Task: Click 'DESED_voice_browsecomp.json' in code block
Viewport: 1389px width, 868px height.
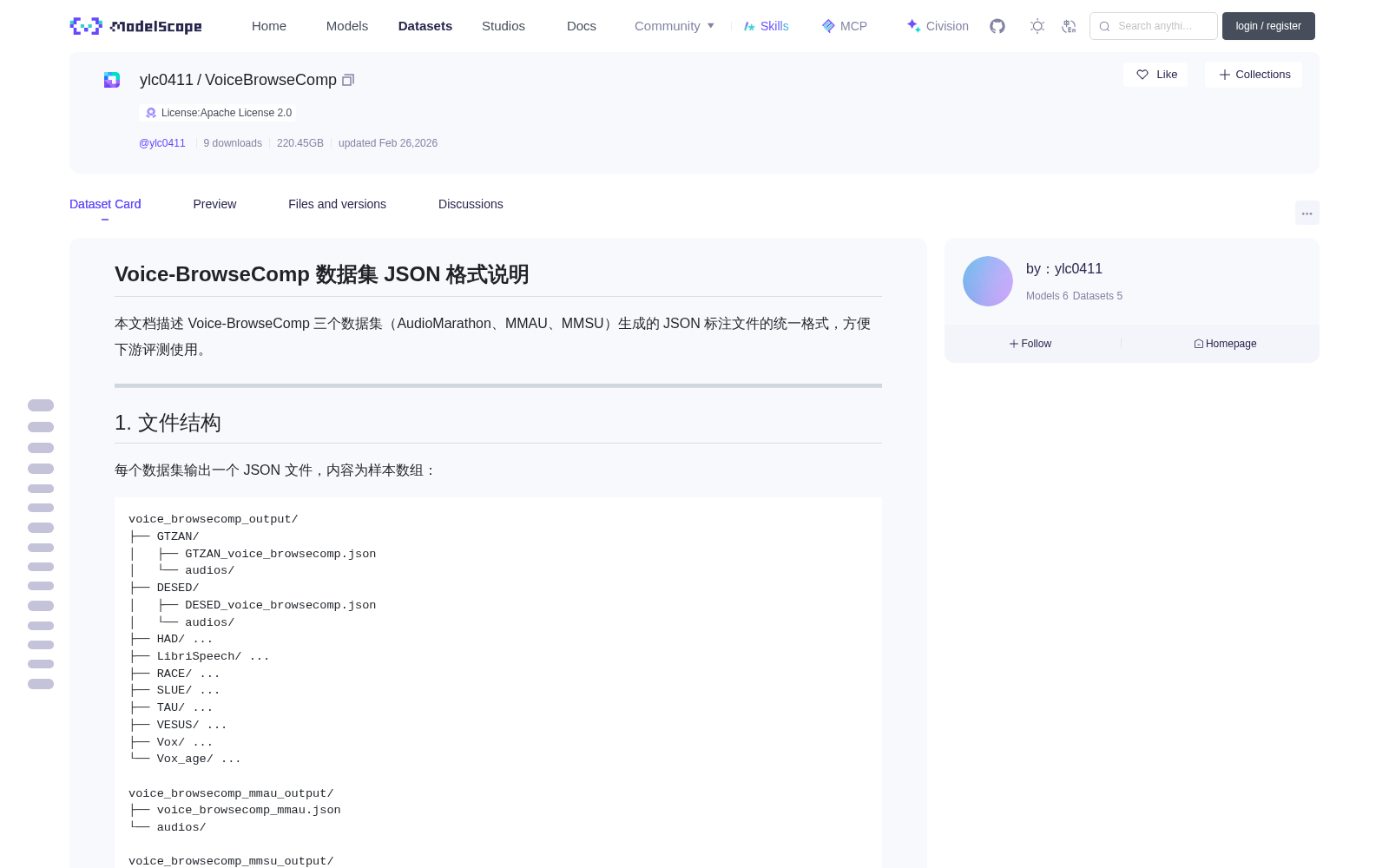Action: [x=280, y=605]
